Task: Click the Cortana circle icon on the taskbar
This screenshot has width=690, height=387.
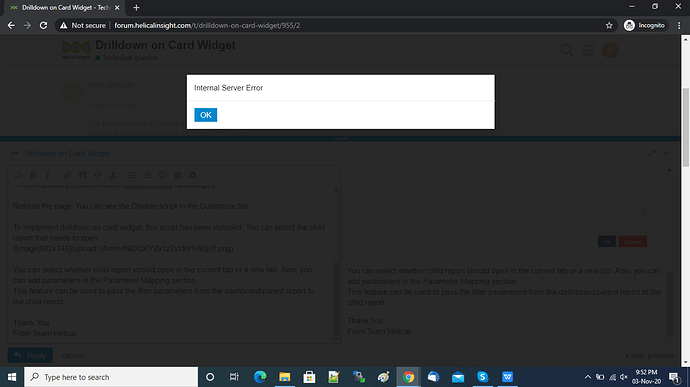Action: coord(210,377)
